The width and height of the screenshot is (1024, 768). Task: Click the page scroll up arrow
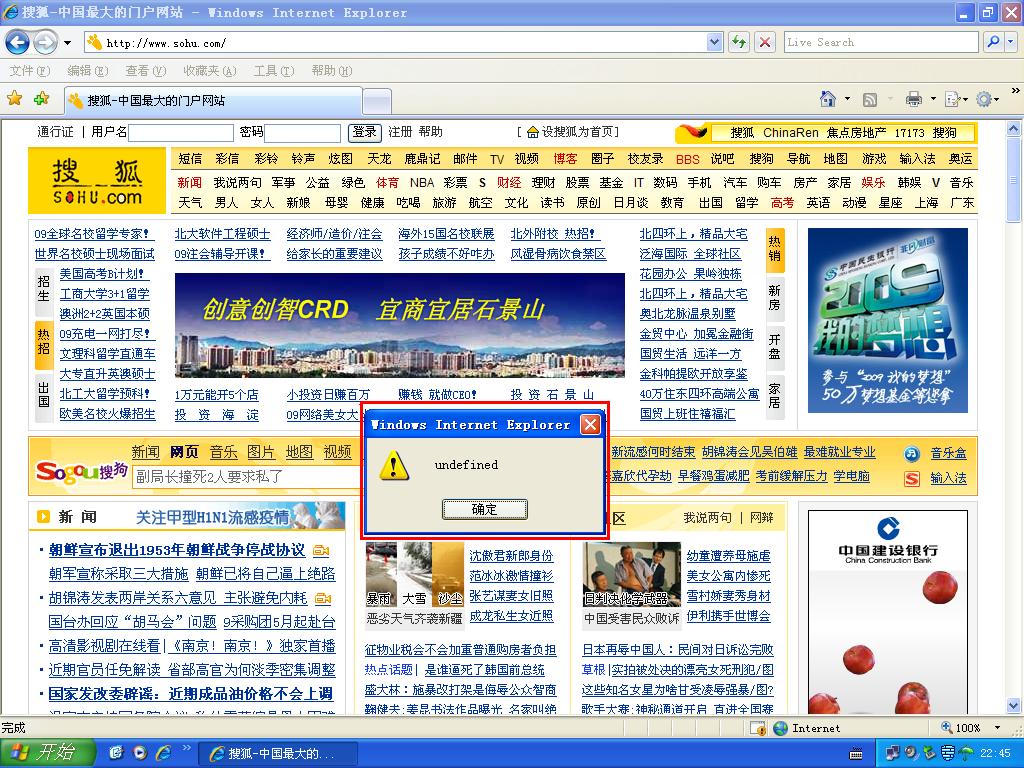(x=1014, y=129)
